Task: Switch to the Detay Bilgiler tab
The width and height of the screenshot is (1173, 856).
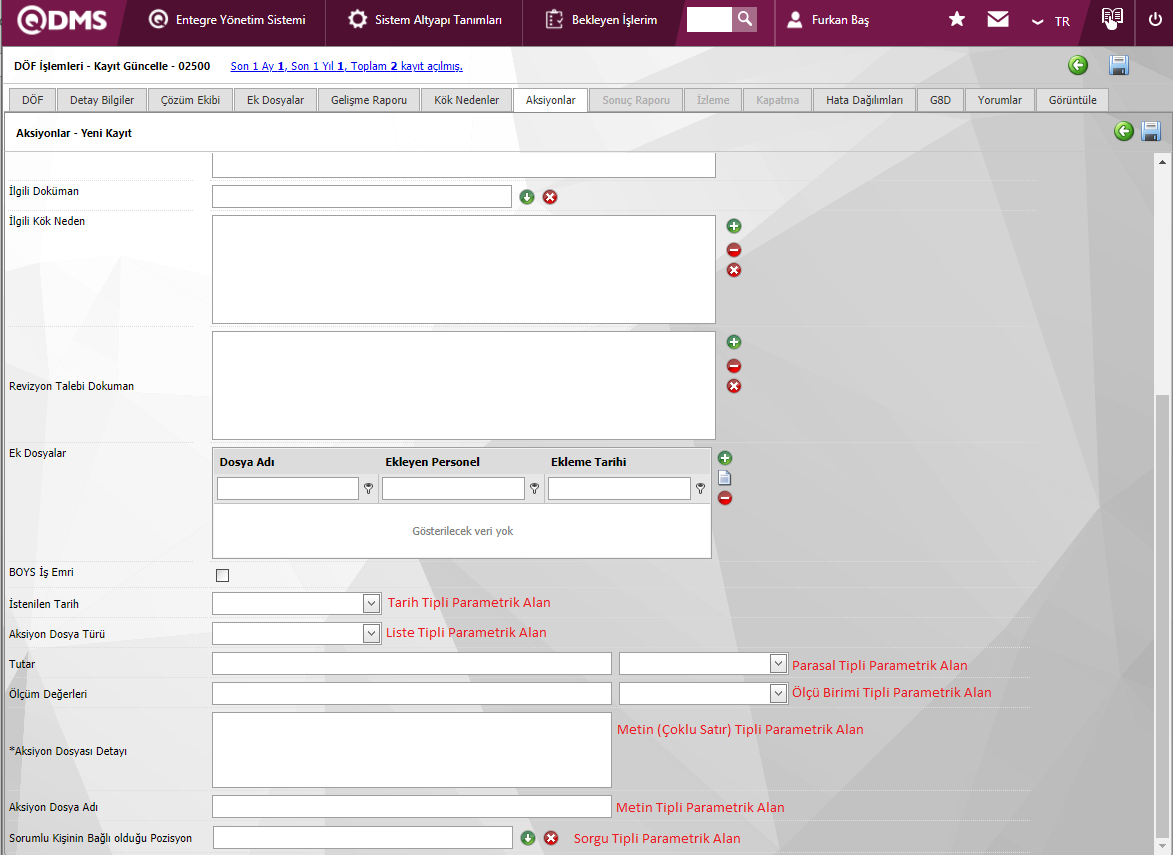Action: tap(102, 100)
